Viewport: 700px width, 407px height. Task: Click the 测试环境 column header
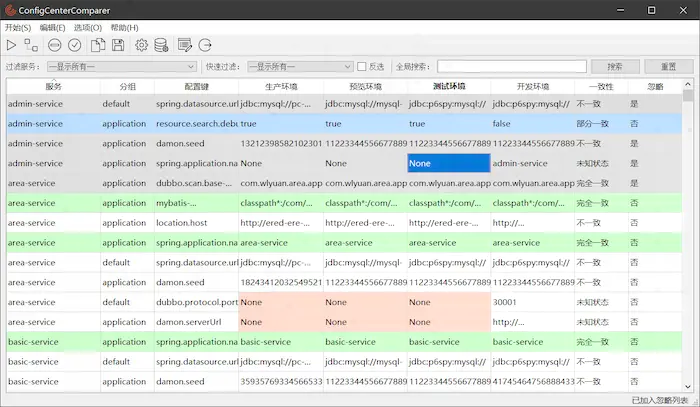click(x=449, y=87)
